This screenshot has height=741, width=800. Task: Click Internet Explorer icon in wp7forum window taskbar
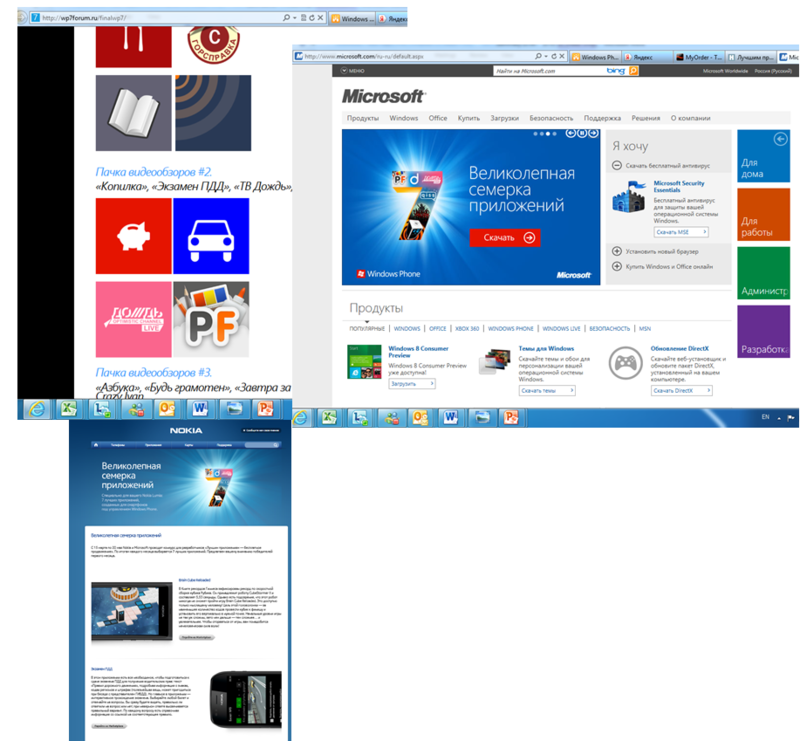(x=37, y=409)
